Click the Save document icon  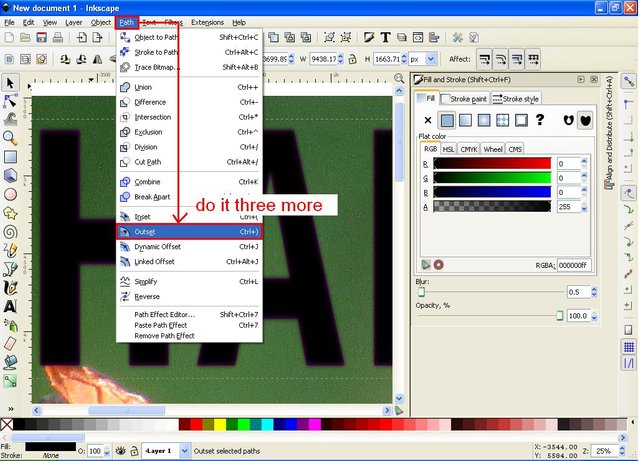coord(42,38)
